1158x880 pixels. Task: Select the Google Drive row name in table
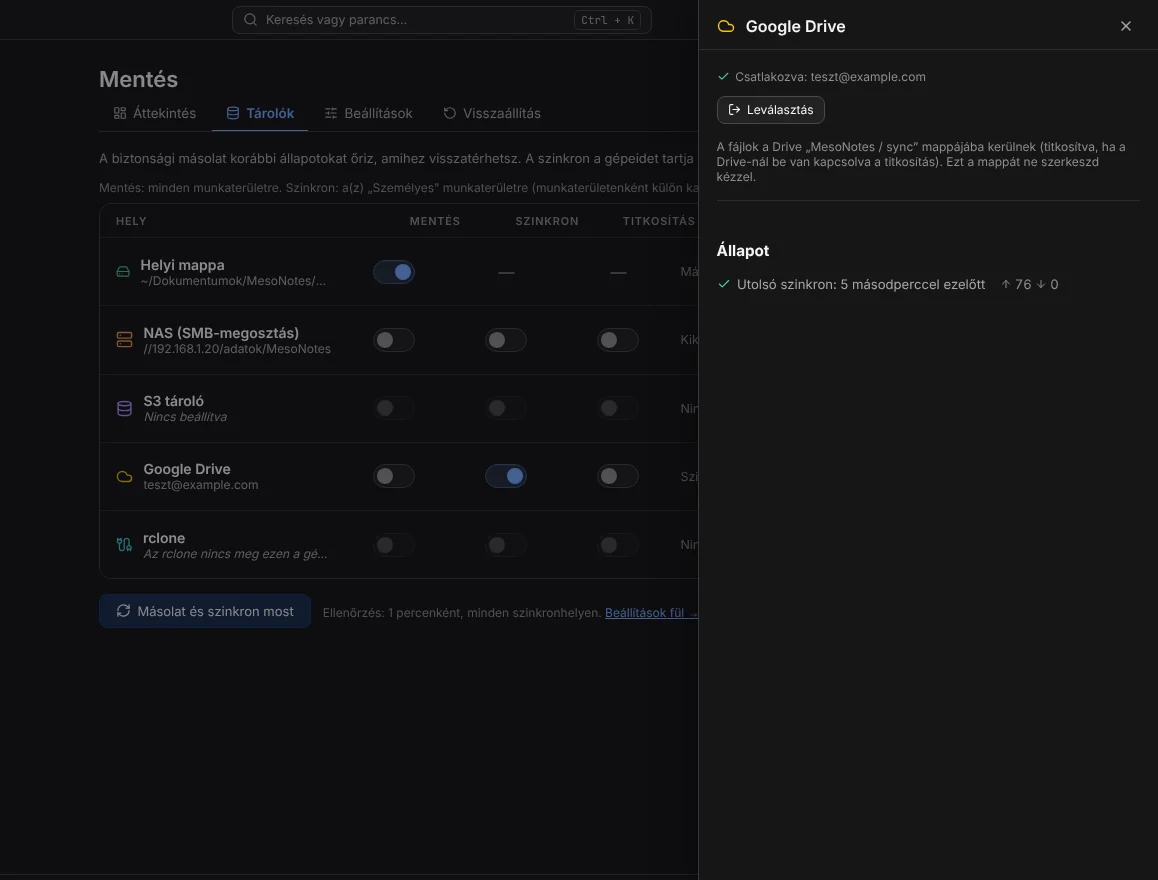point(187,469)
